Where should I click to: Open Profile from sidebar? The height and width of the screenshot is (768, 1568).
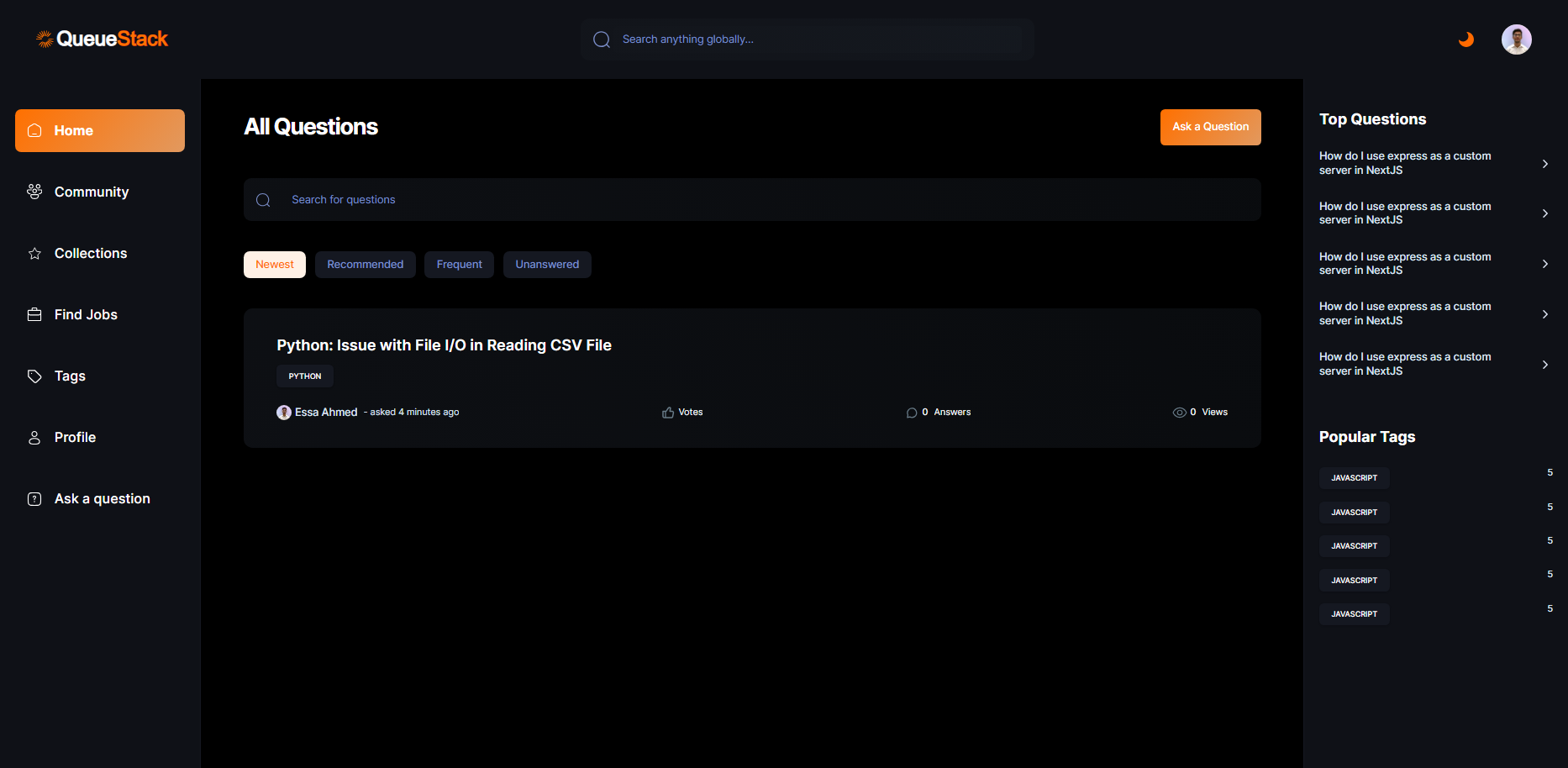[x=100, y=437]
